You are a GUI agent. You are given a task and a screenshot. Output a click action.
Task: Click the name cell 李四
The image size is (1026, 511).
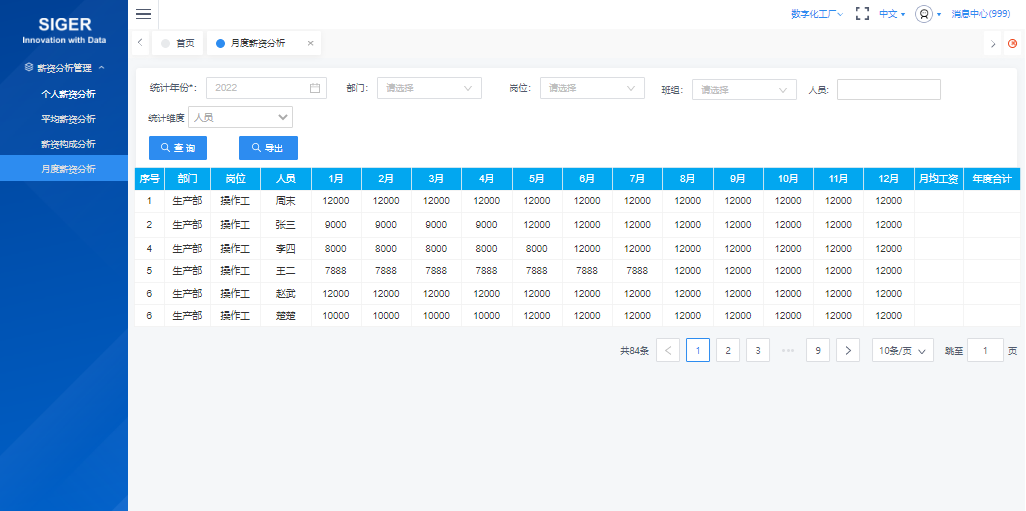coord(286,249)
